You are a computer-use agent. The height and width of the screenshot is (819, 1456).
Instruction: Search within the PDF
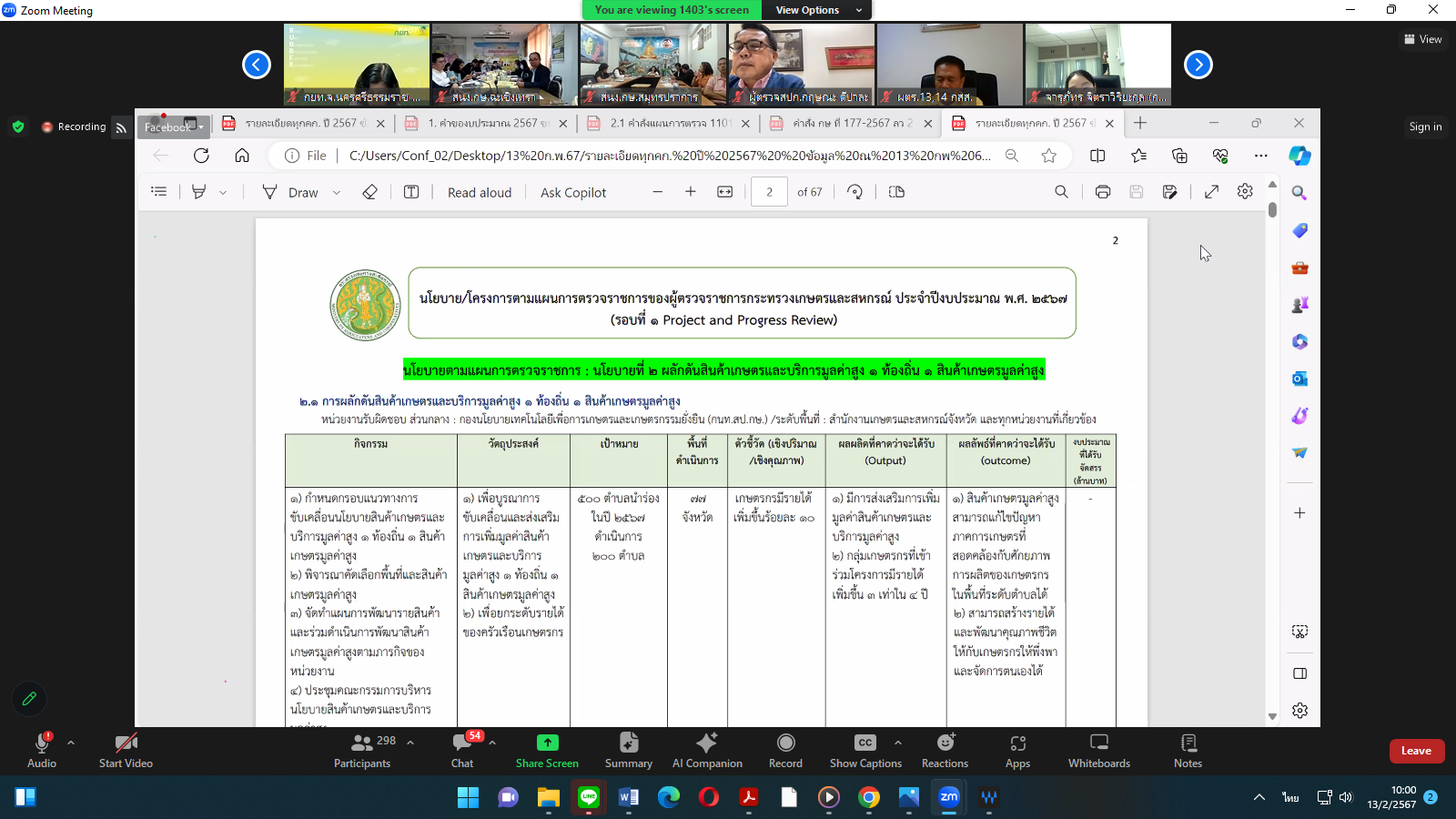tap(1061, 192)
